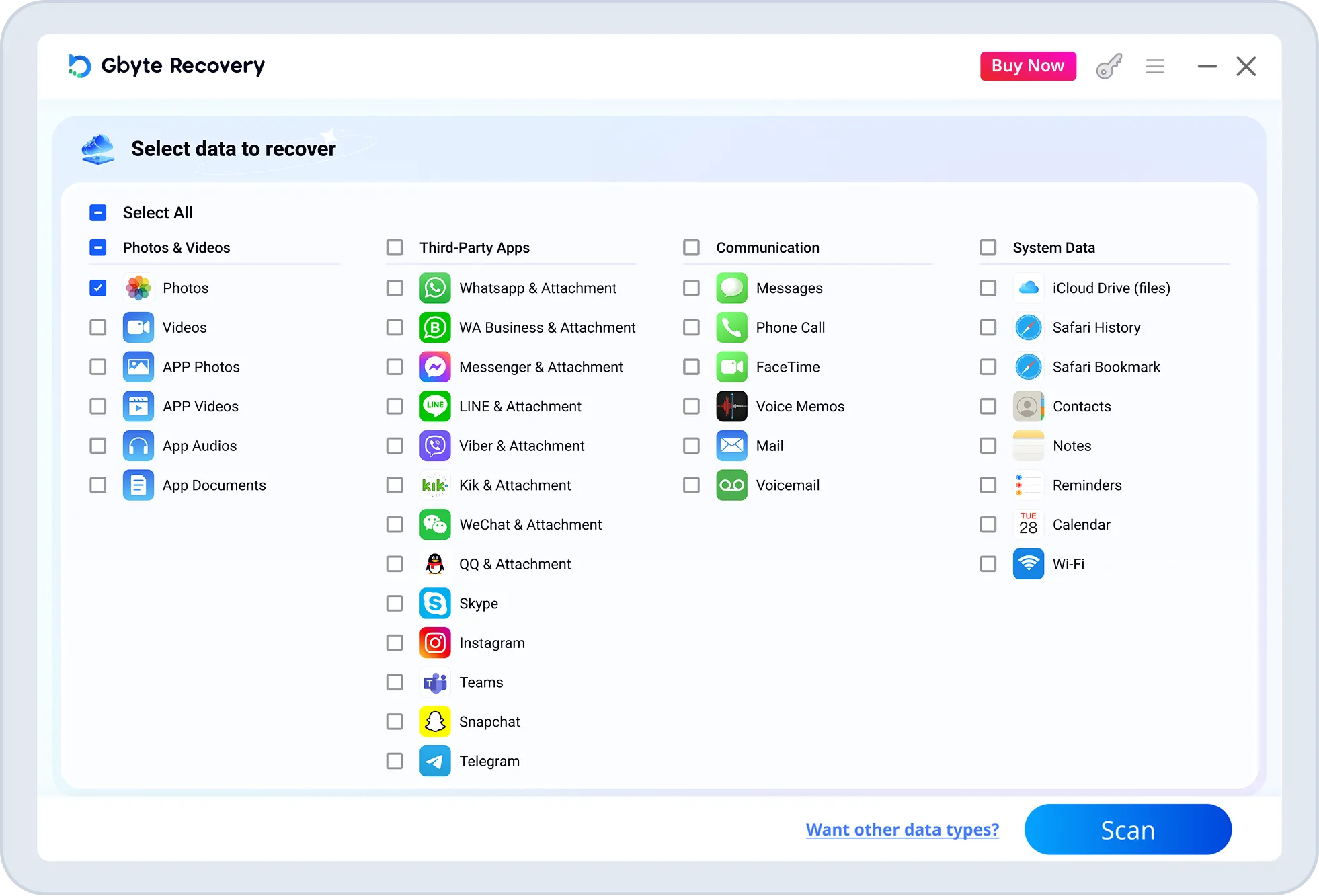The width and height of the screenshot is (1319, 896).
Task: Tick the Telegram checkbox
Action: point(395,761)
